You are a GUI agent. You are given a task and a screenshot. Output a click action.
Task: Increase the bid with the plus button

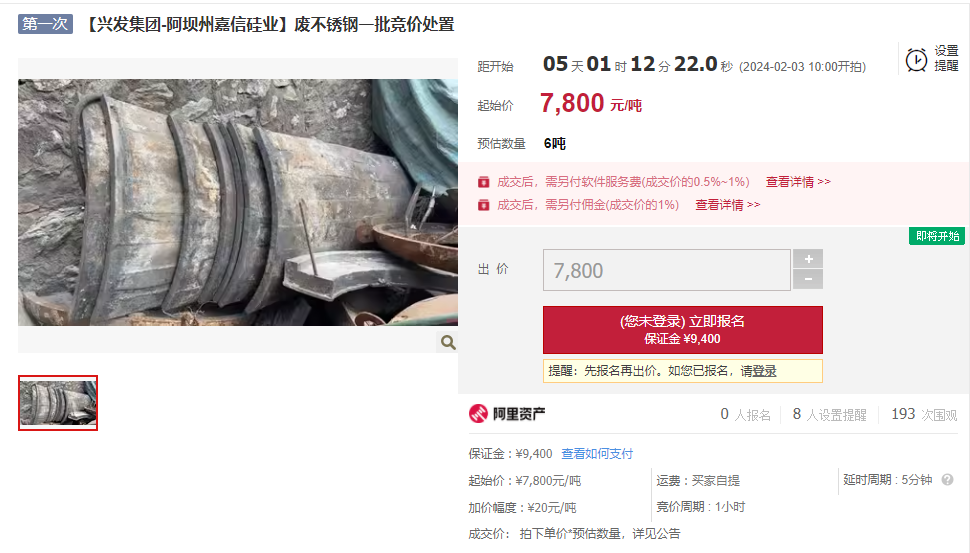point(808,259)
